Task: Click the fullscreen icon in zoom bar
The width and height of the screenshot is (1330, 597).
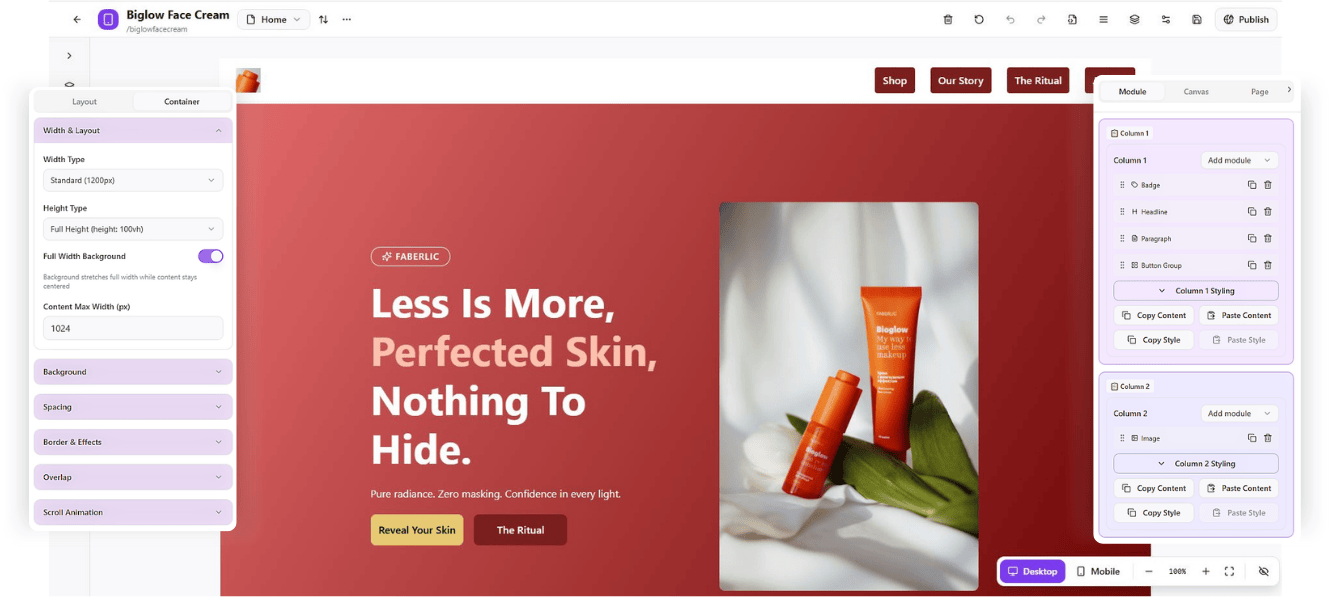Action: (x=1229, y=571)
